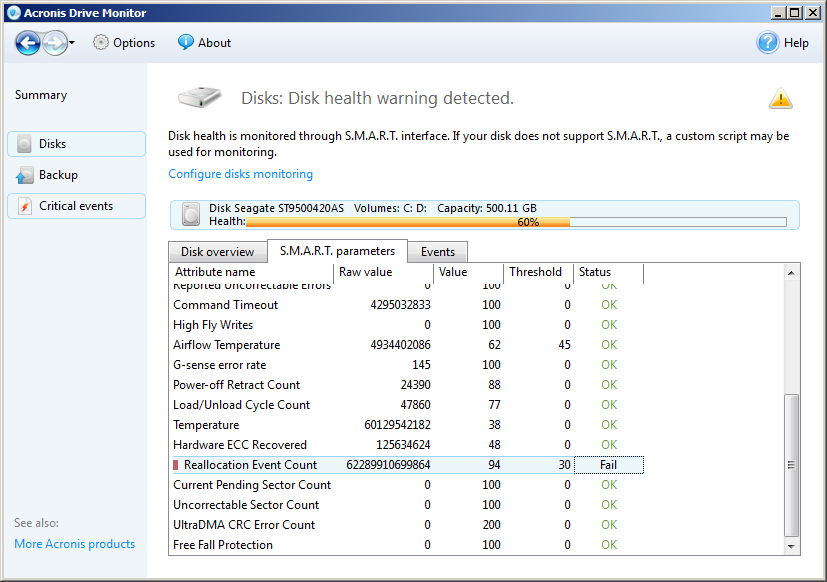Select the Reallocation Event Count row name
The image size is (827, 582).
tap(250, 465)
